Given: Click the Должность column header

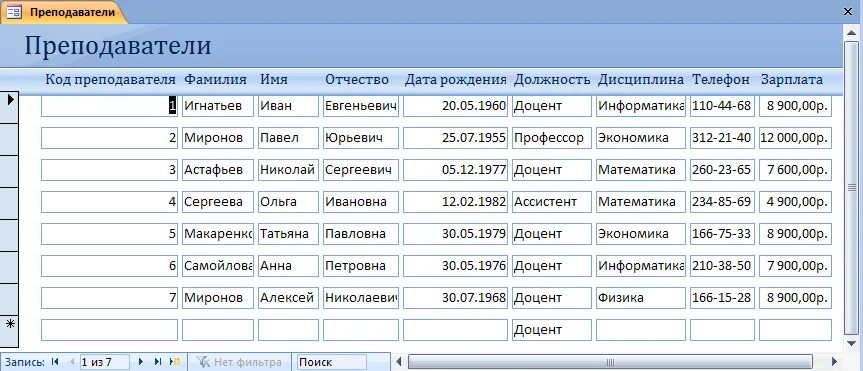Looking at the screenshot, I should (552, 79).
